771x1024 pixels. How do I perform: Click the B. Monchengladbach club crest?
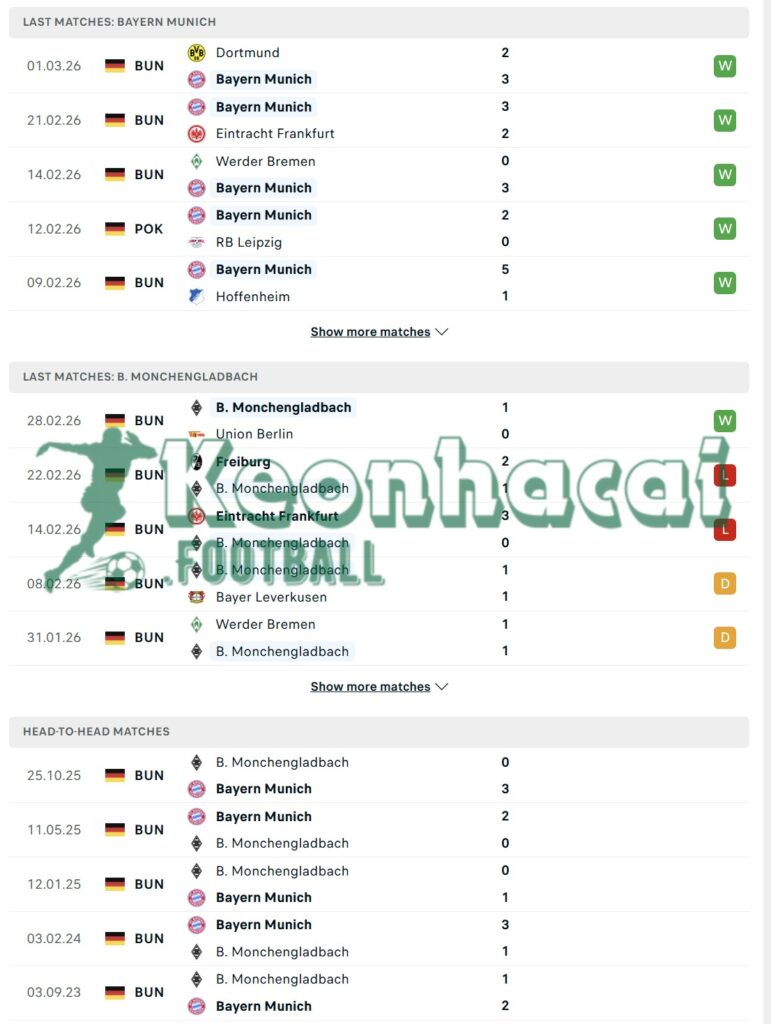[x=196, y=407]
